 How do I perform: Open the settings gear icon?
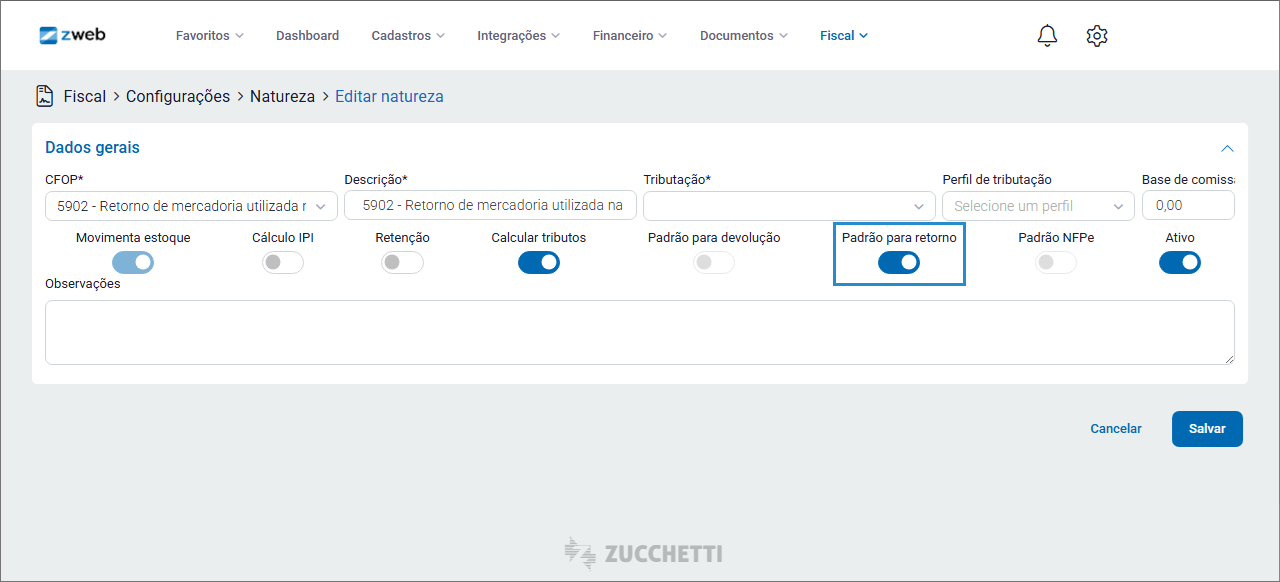(1097, 36)
